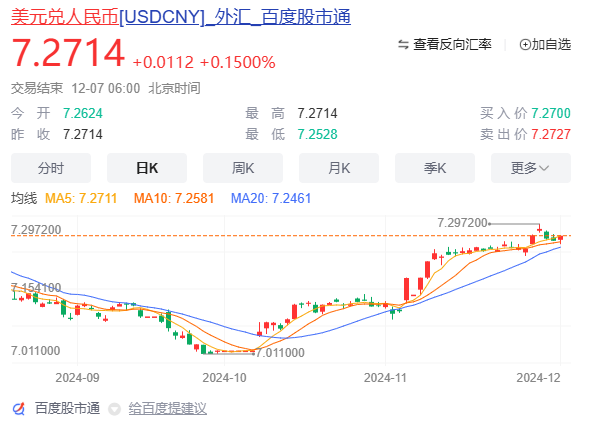Click the 2024-10 date axis label
The image size is (596, 427).
click(x=224, y=378)
